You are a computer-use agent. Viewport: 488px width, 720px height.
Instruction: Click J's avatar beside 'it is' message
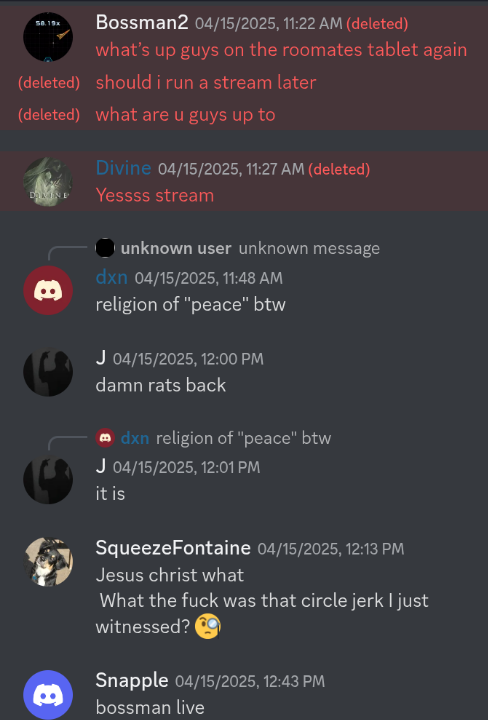pos(48,480)
